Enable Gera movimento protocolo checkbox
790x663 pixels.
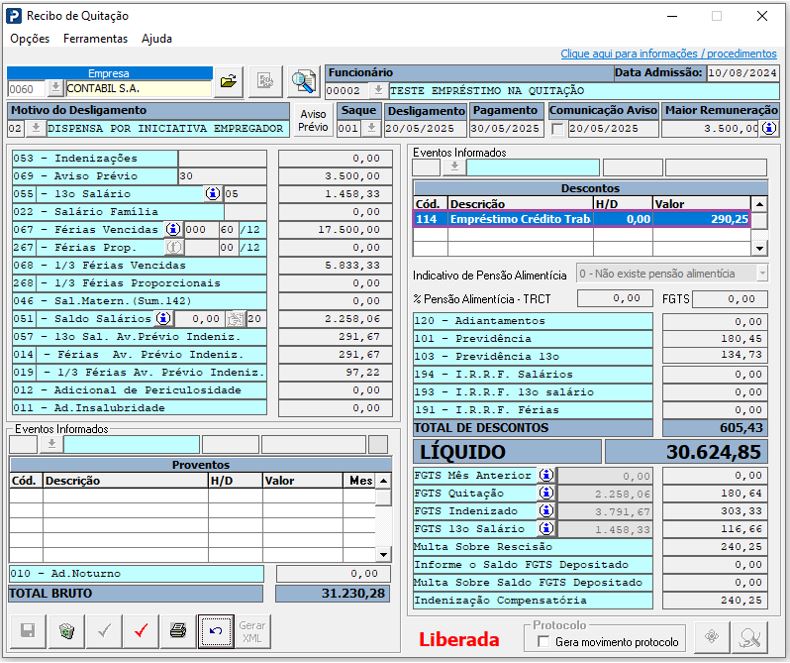tap(543, 642)
